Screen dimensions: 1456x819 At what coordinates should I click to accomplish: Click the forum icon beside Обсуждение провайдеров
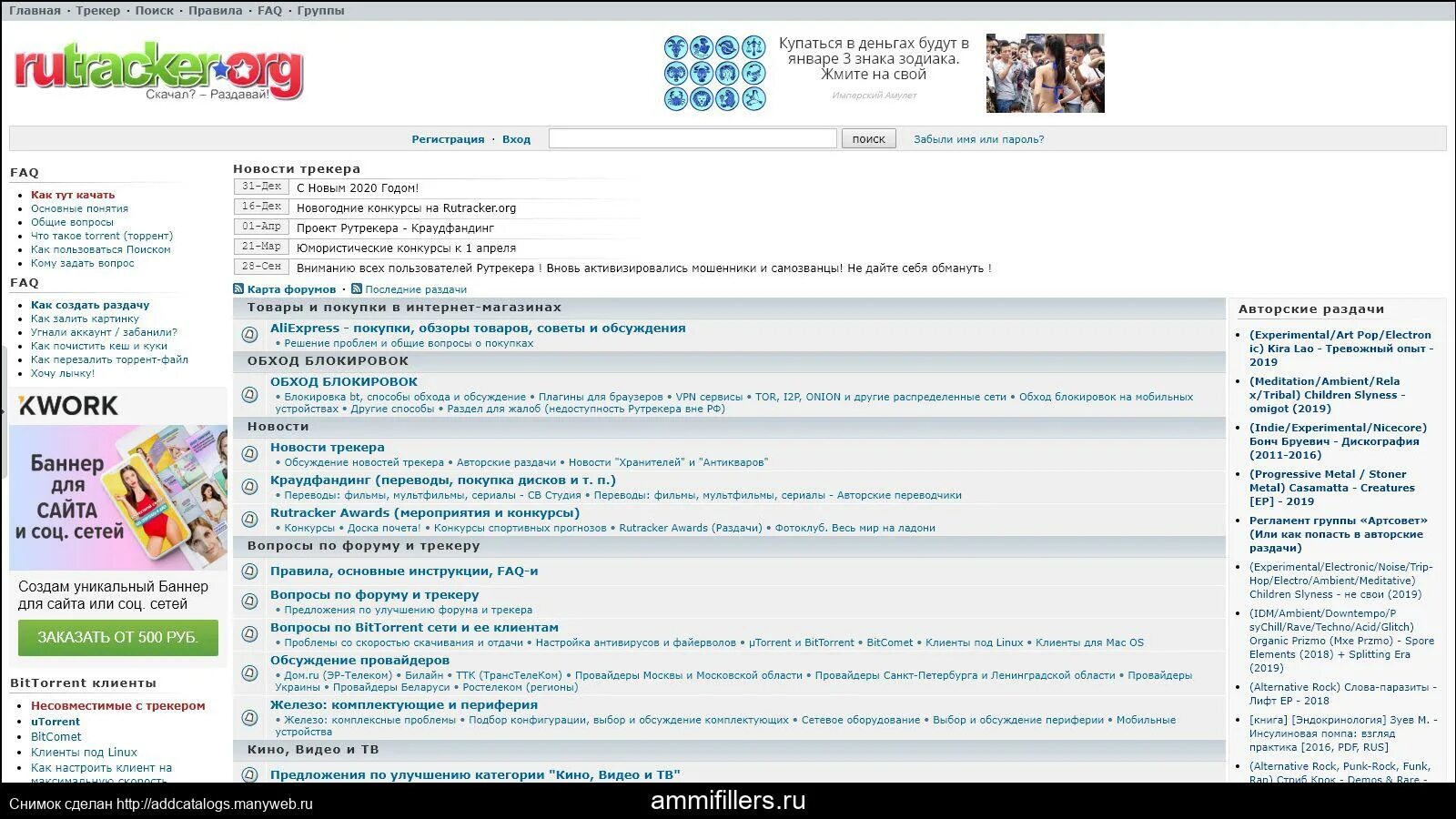249,673
